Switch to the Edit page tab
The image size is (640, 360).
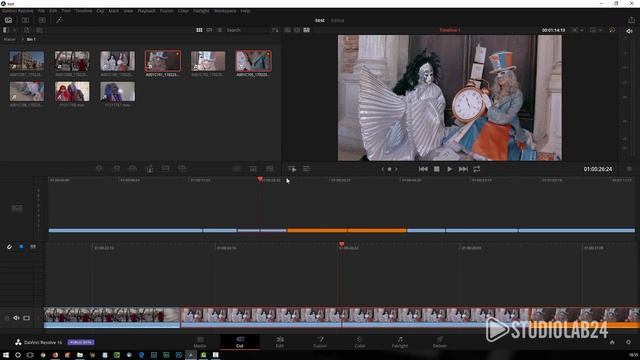click(280, 342)
